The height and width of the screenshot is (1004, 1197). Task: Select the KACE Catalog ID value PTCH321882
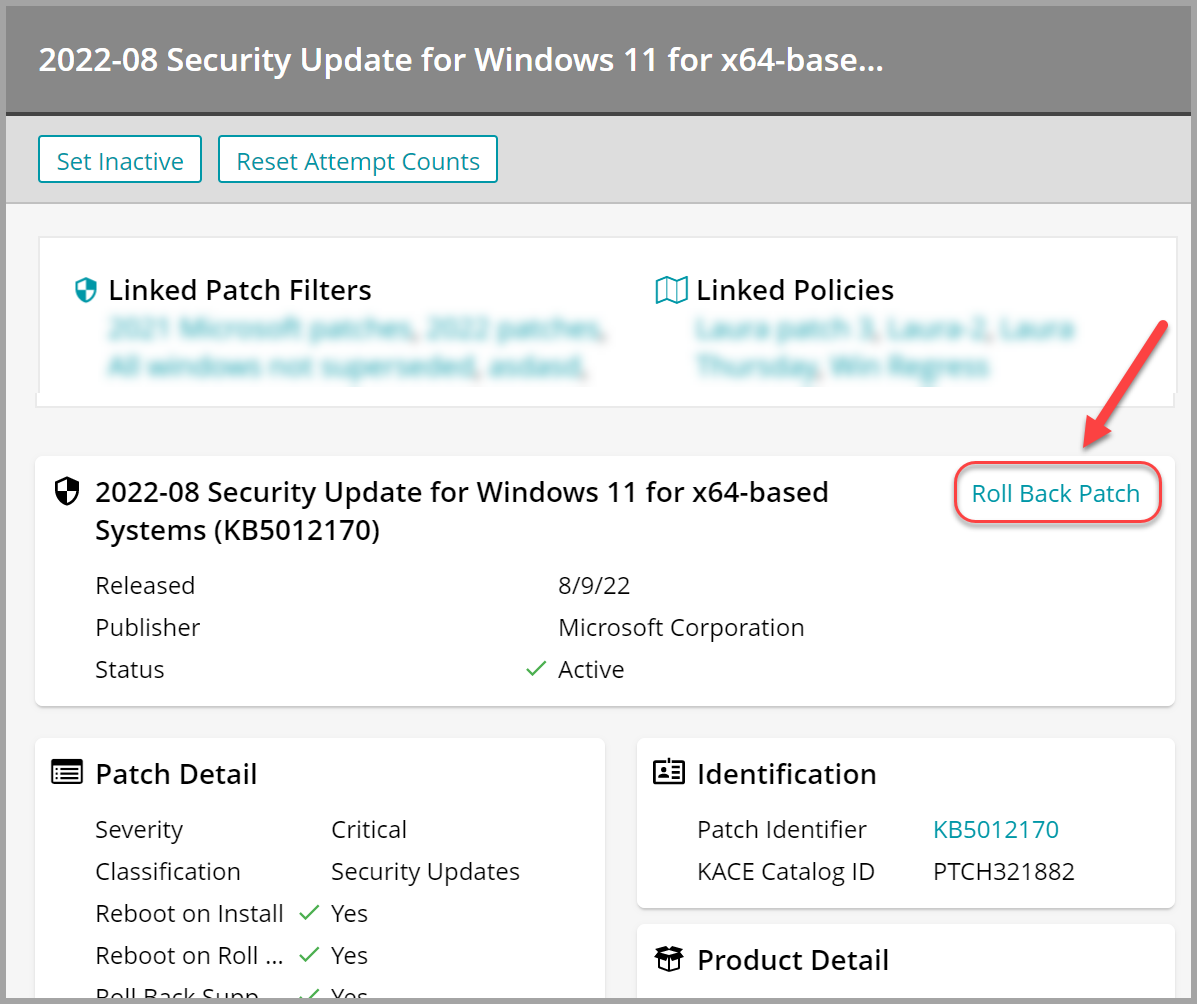[1003, 871]
